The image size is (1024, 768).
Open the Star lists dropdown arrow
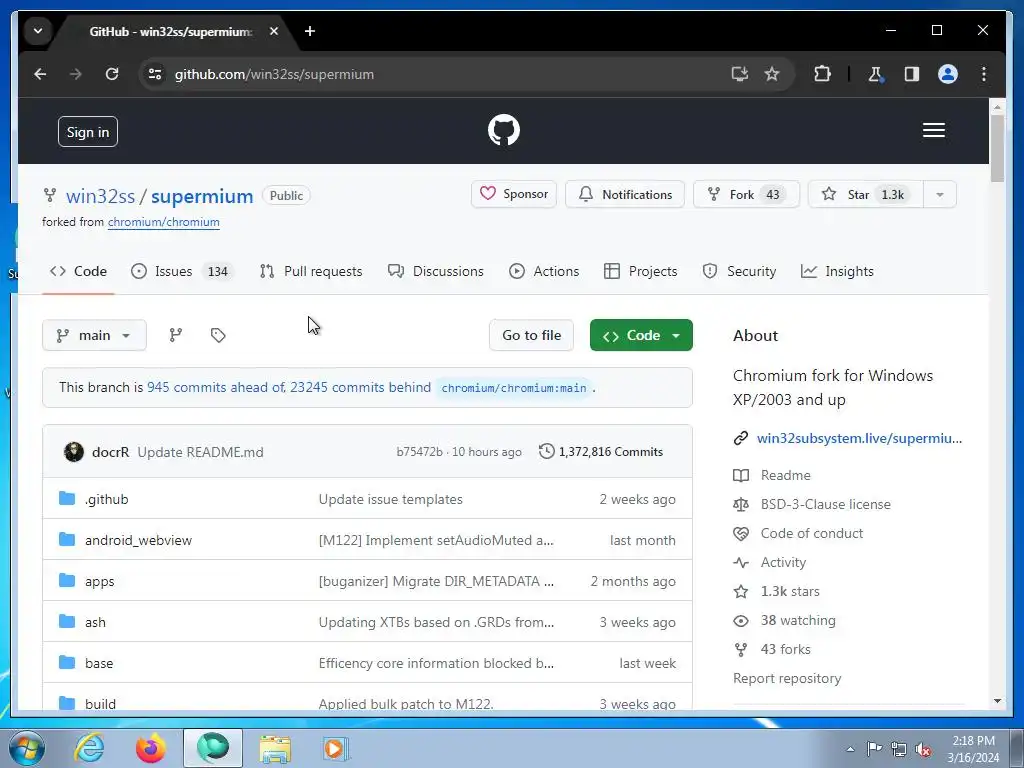(x=940, y=195)
